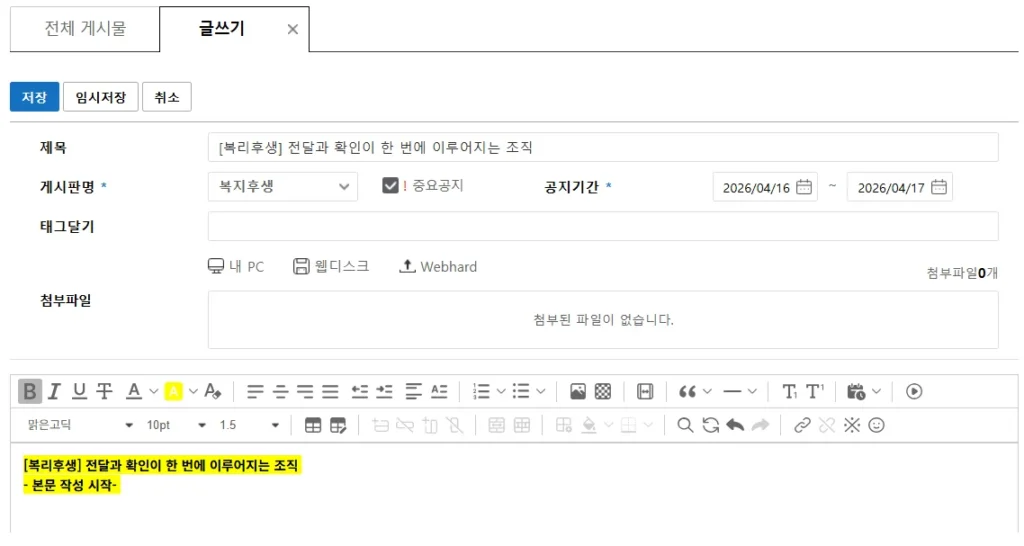
Task: Apply italic formatting to text
Action: click(55, 391)
